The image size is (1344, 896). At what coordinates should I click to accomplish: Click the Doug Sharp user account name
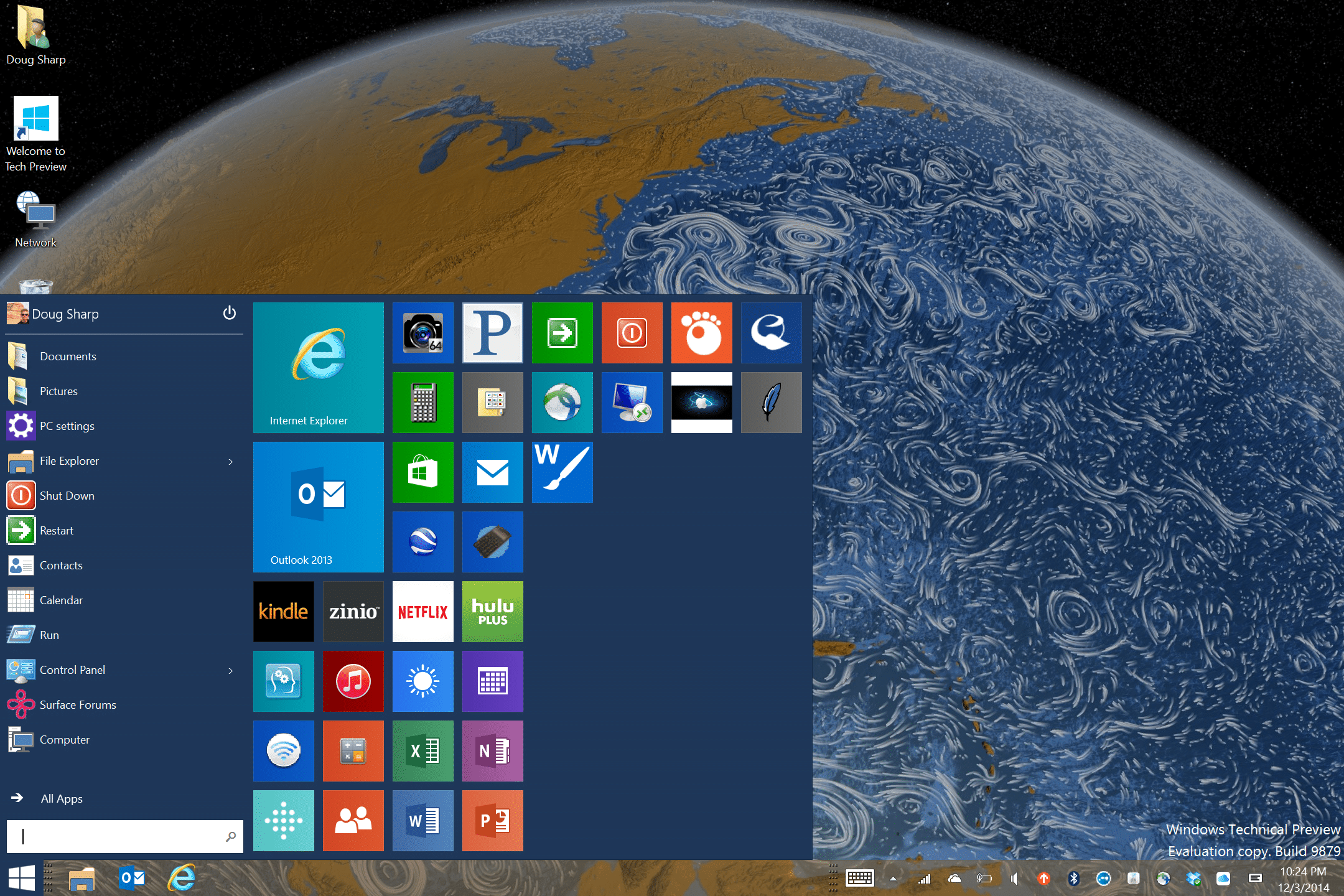tap(65, 314)
